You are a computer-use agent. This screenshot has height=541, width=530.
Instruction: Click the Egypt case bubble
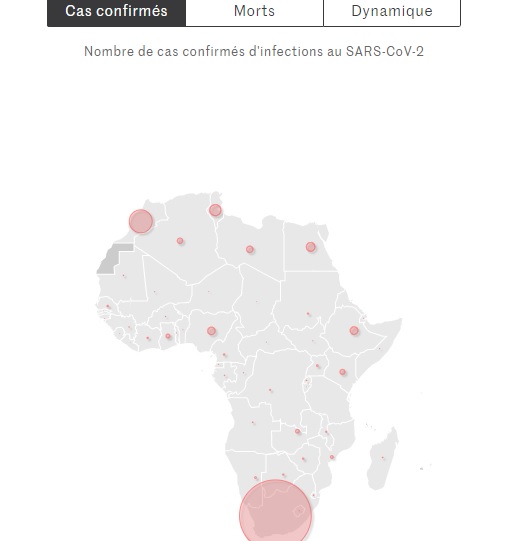(x=311, y=247)
